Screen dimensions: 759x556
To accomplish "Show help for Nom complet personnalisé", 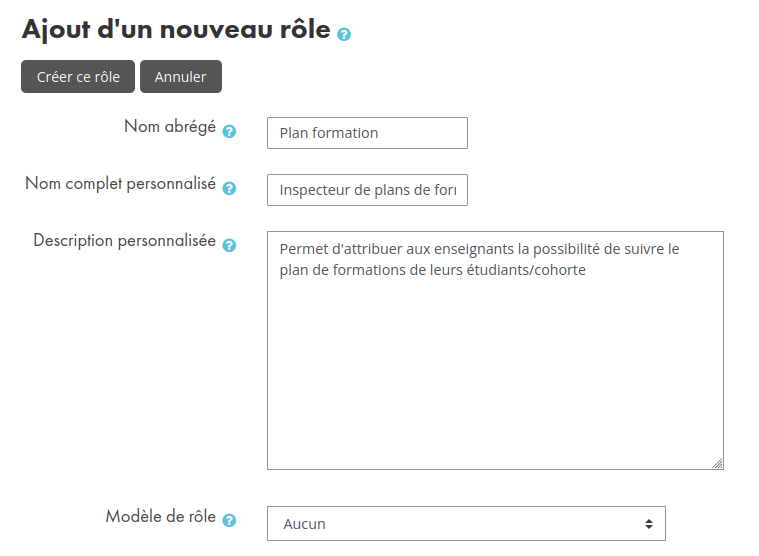I will click(229, 188).
